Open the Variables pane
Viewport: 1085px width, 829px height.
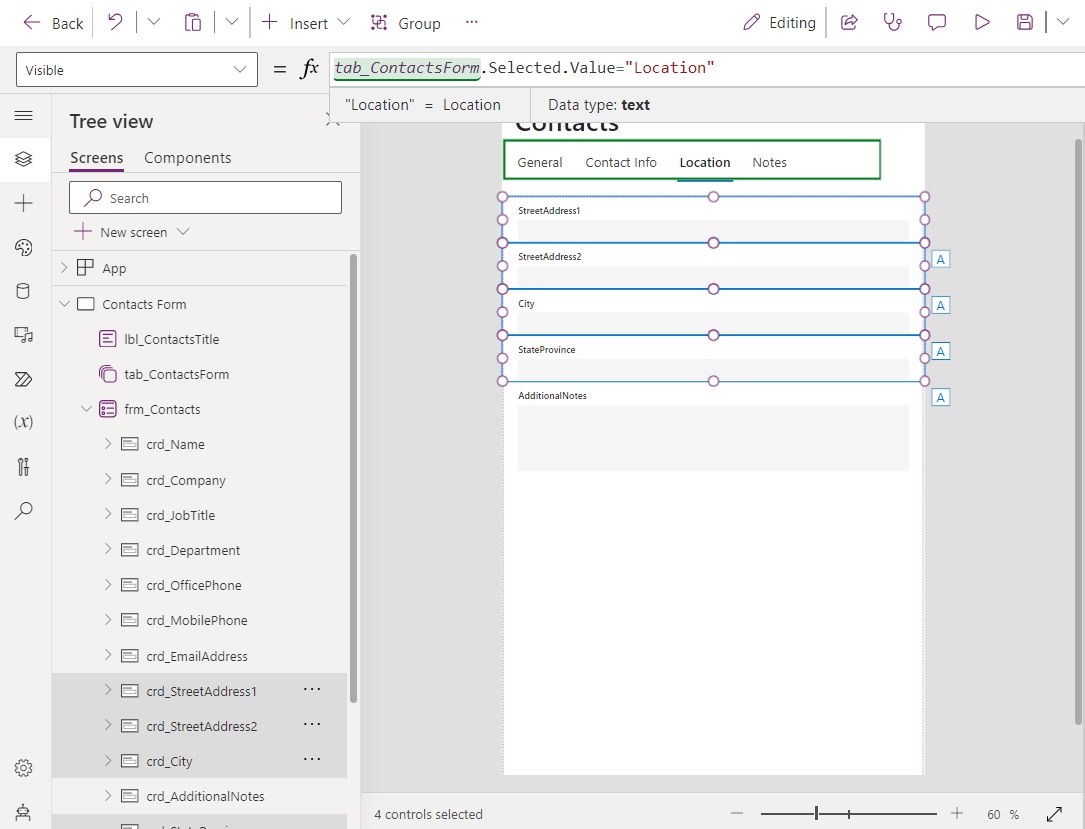click(x=25, y=421)
